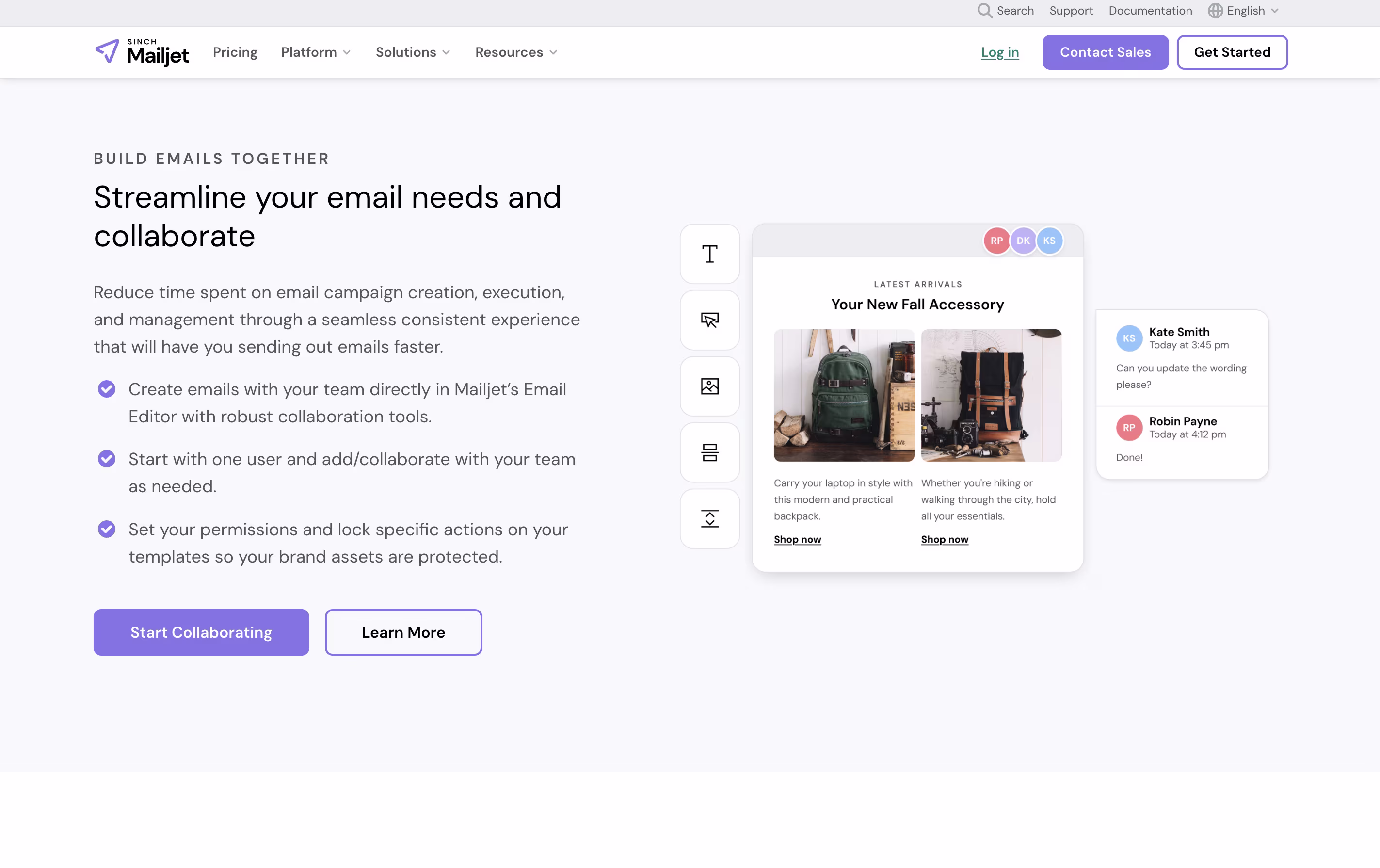Select the Image block tool
1380x868 pixels.
(709, 386)
